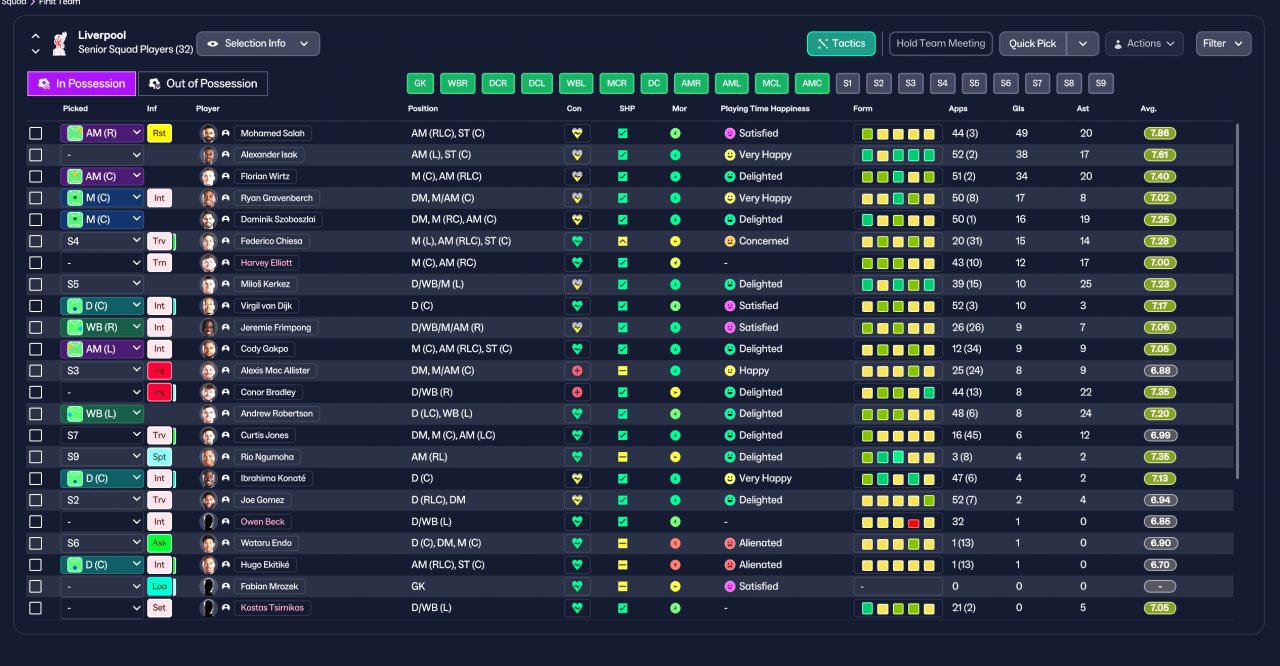Click Alexis Mac Allister's red injury condition icon
This screenshot has height=666, width=1280.
pos(577,370)
